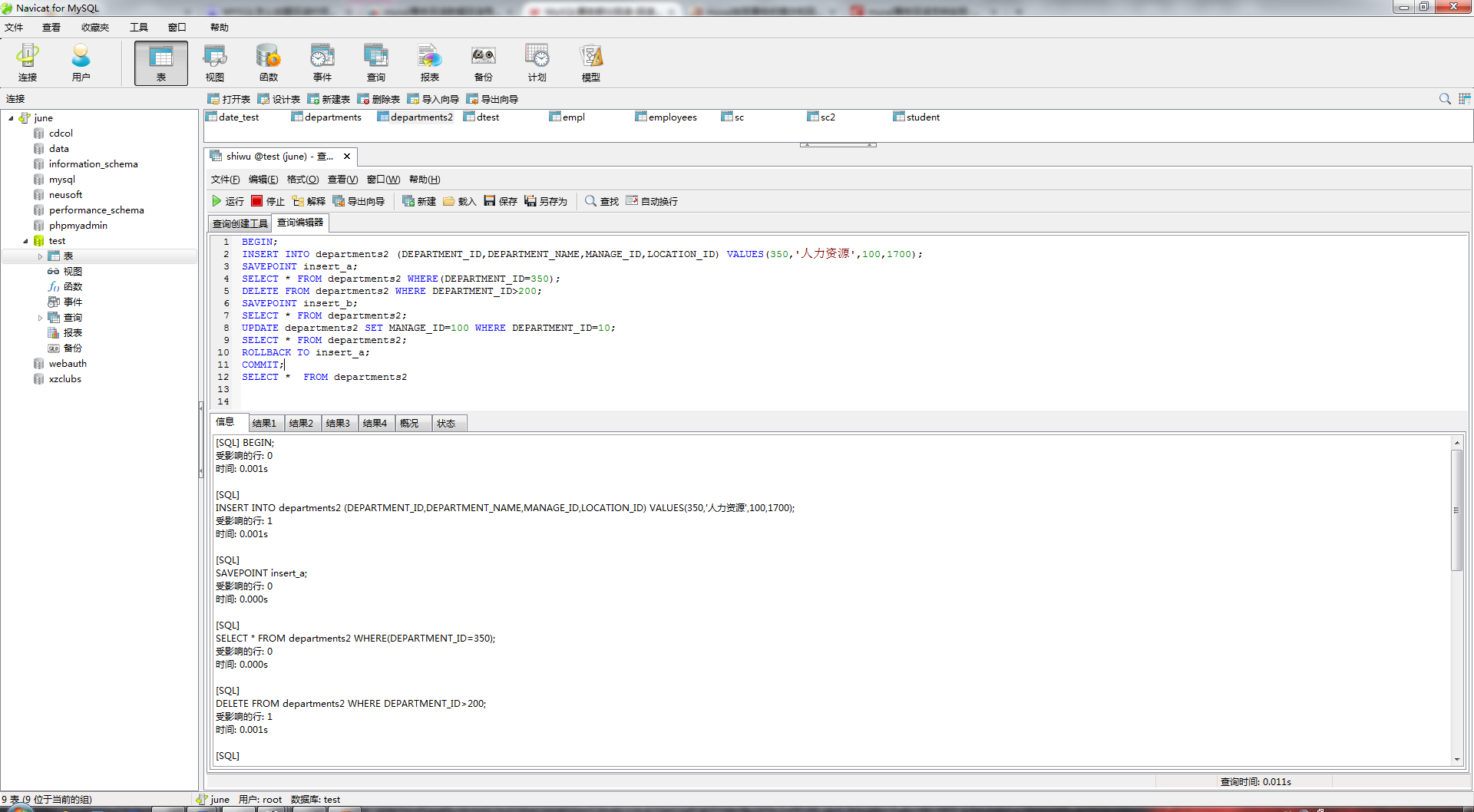Click 新建表 new table button
The image size is (1474, 812).
[329, 99]
